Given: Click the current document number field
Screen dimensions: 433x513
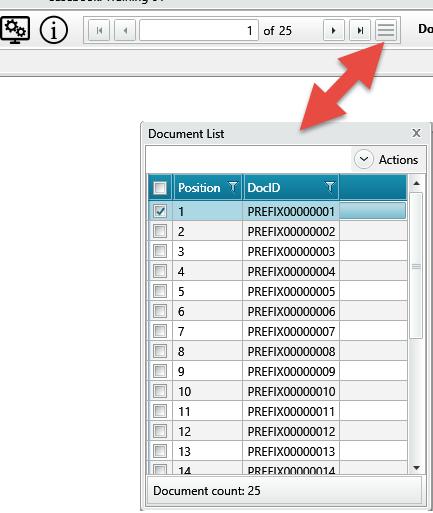Looking at the screenshot, I should coord(199,31).
